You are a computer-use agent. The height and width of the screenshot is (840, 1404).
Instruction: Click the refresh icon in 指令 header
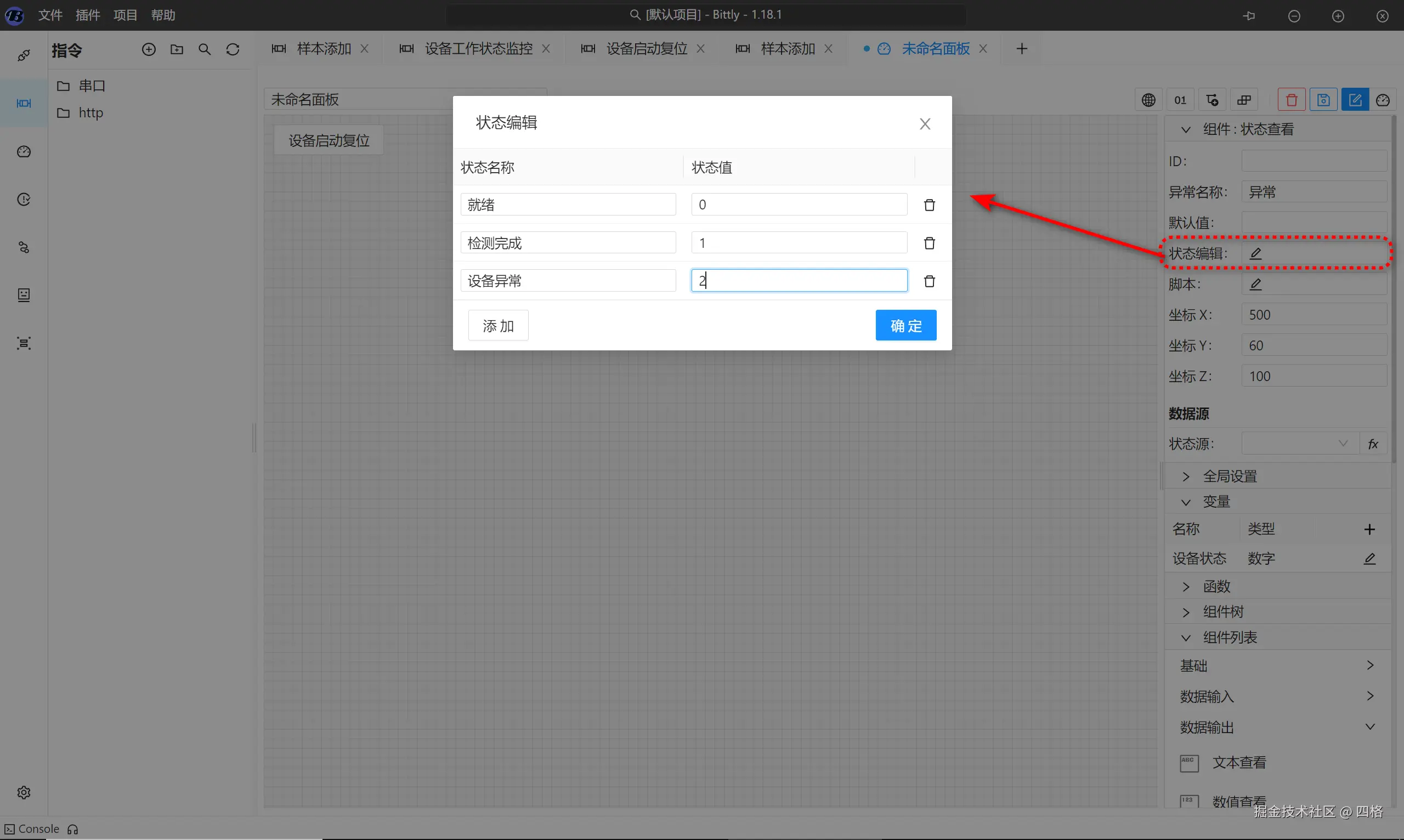[233, 50]
